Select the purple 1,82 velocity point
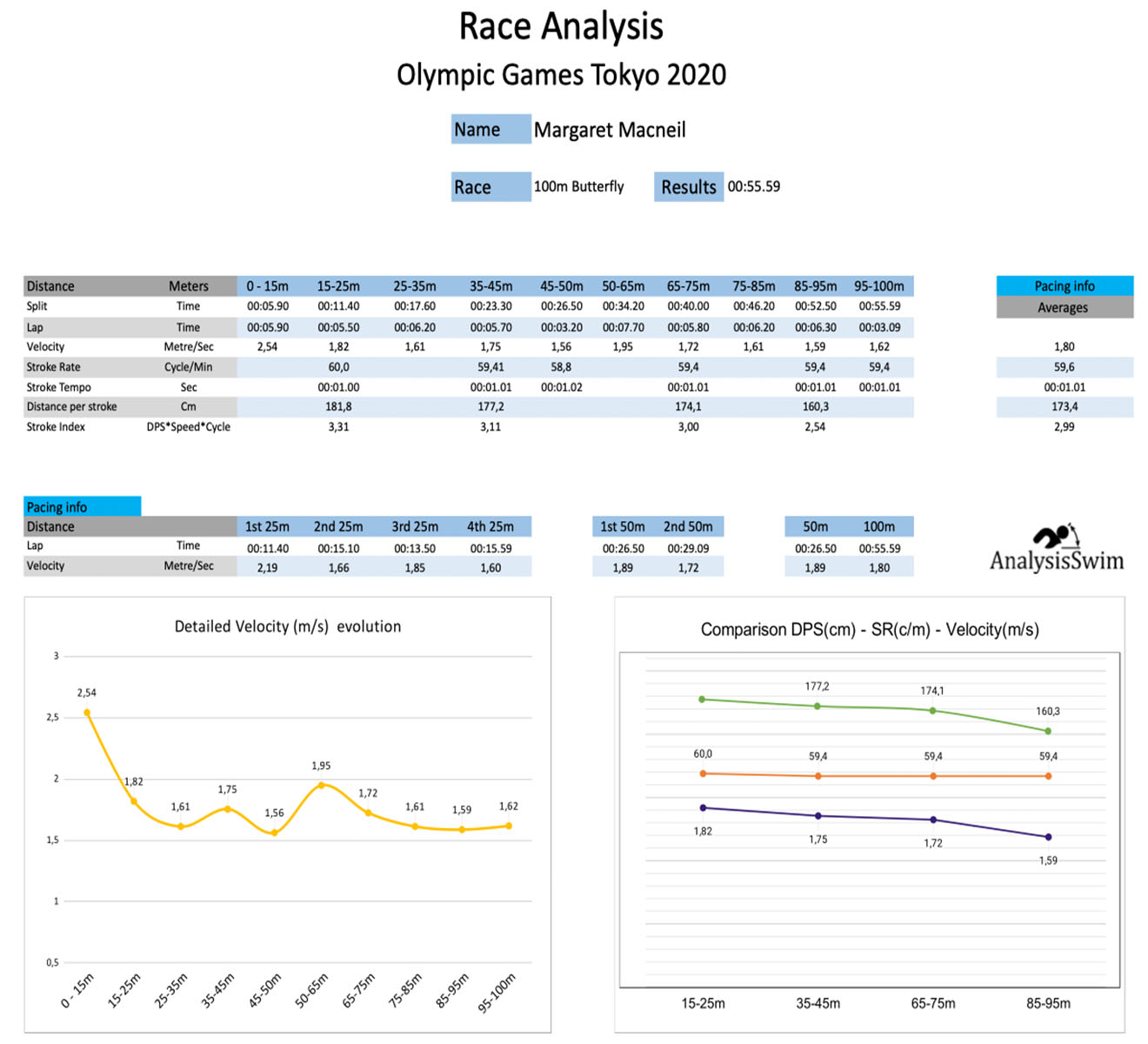Screen dimensions: 1148x1044 tap(703, 808)
